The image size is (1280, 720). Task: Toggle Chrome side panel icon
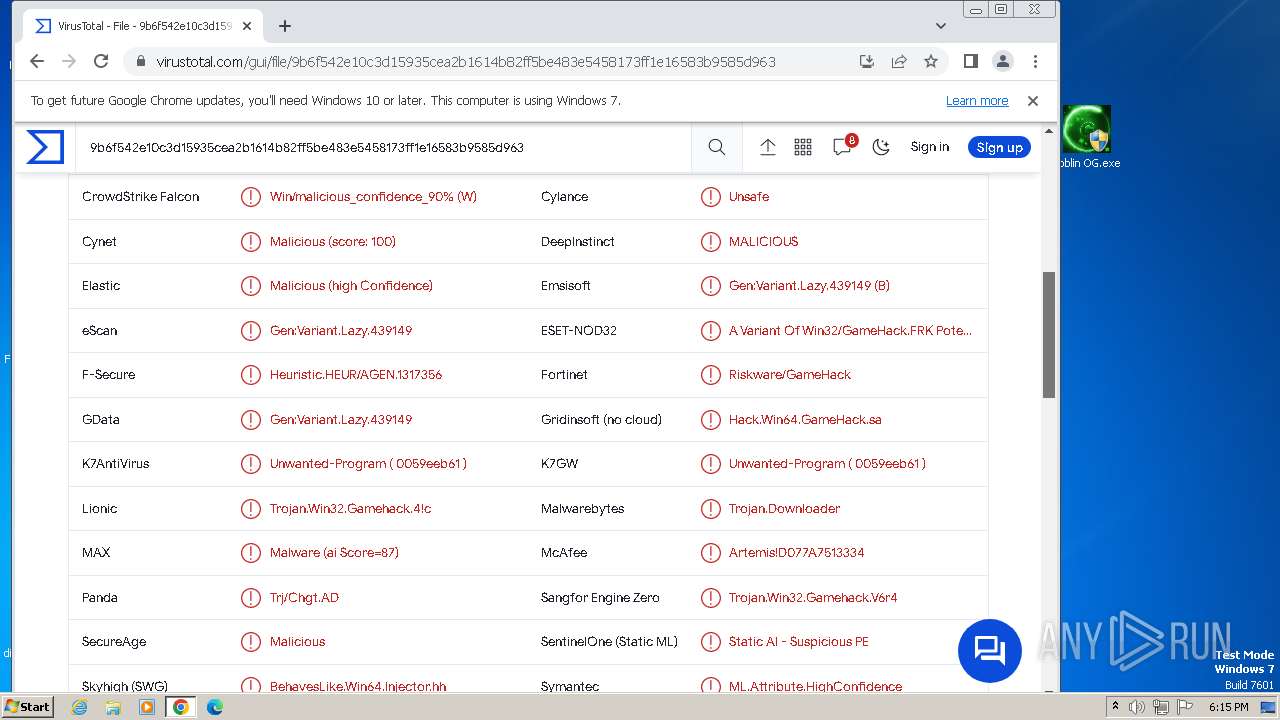[970, 61]
